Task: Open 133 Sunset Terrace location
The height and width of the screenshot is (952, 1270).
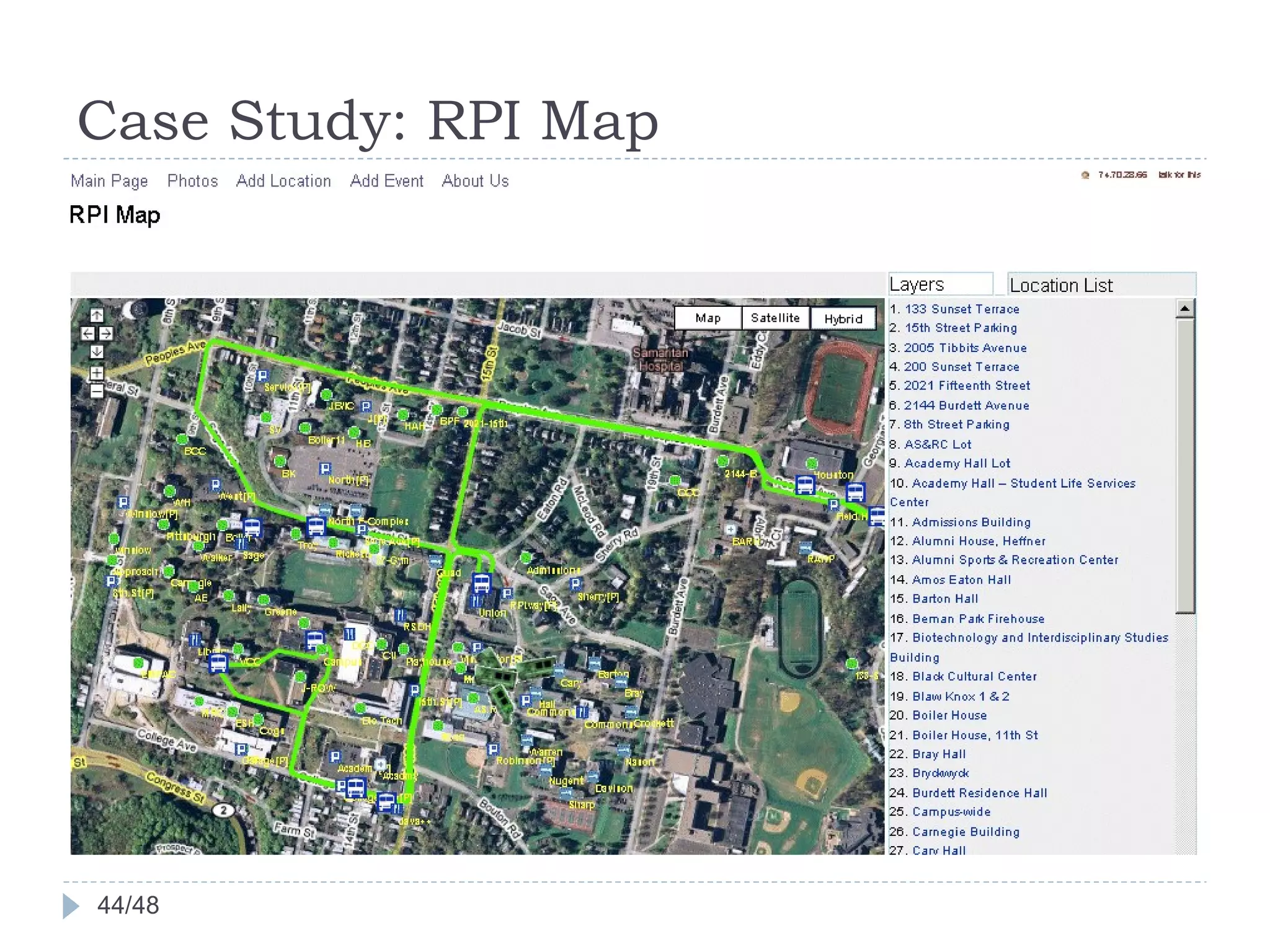Action: [x=962, y=309]
